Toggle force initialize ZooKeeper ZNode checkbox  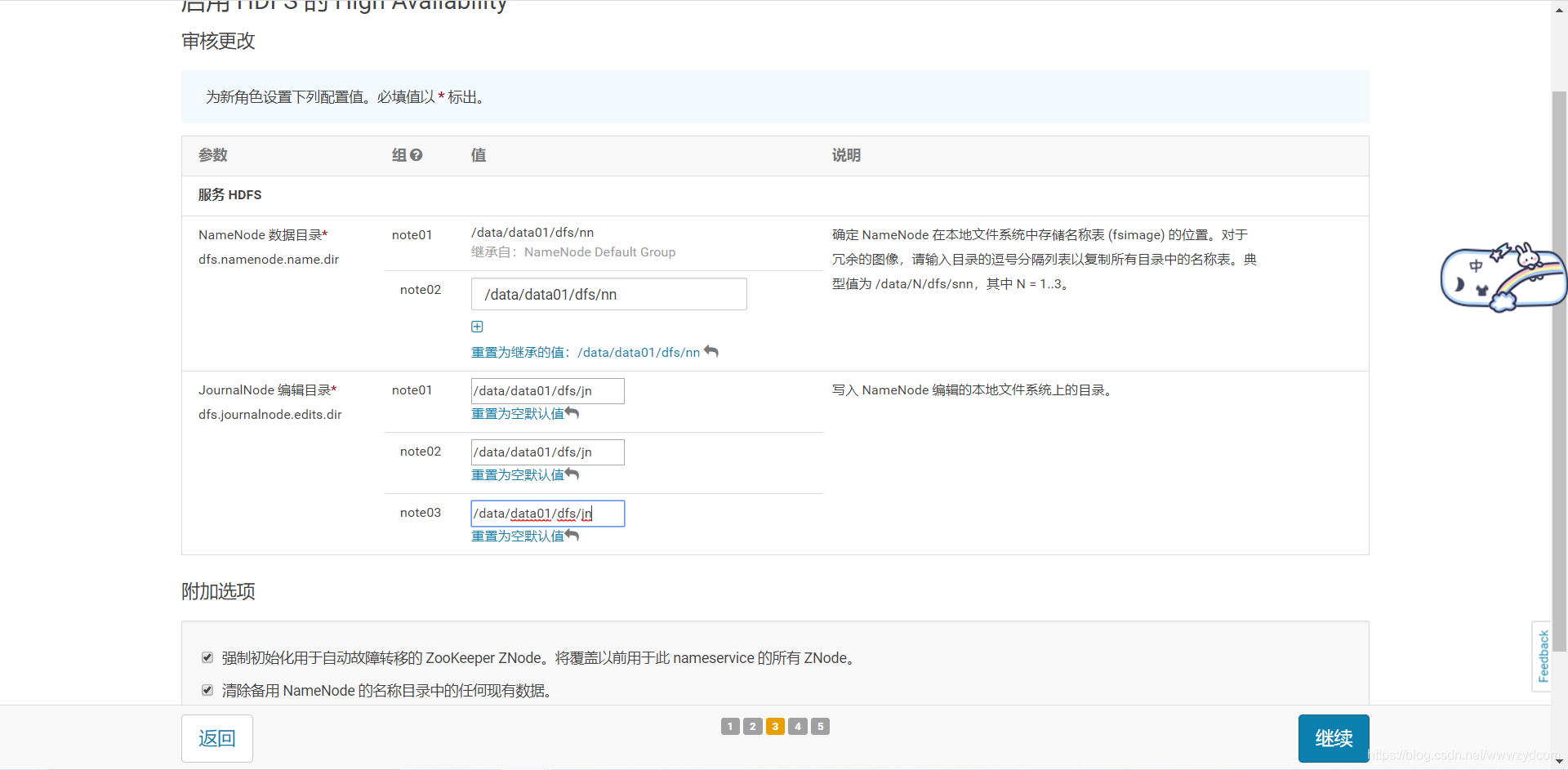coord(207,657)
